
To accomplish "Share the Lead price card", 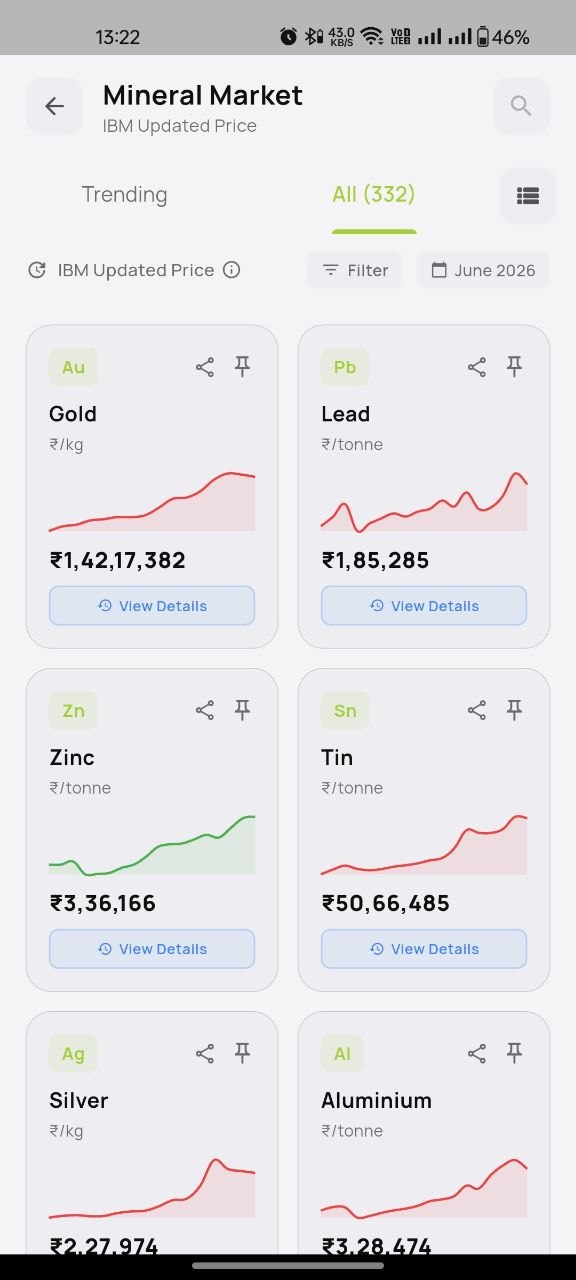I will tap(477, 367).
